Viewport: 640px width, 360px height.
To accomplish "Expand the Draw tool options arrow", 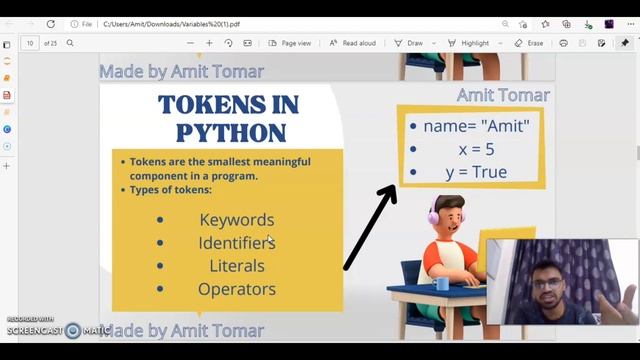I will pyautogui.click(x=434, y=43).
